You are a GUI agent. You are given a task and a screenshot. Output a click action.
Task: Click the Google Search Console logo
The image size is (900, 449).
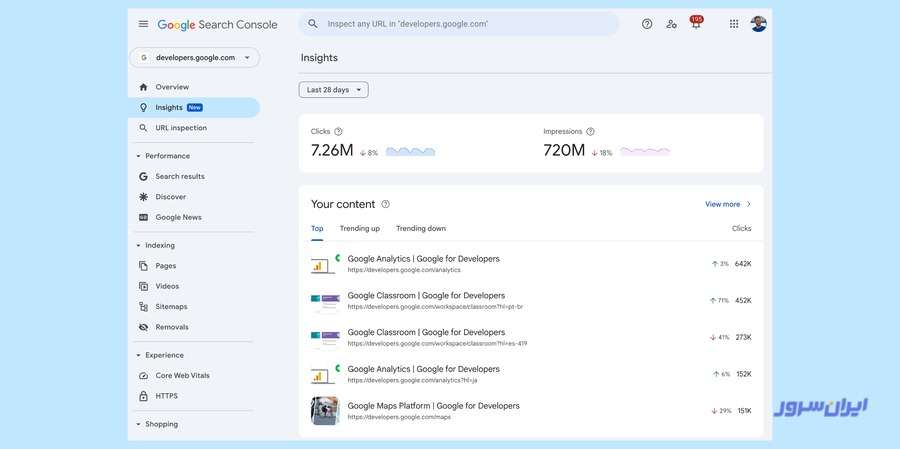click(218, 25)
